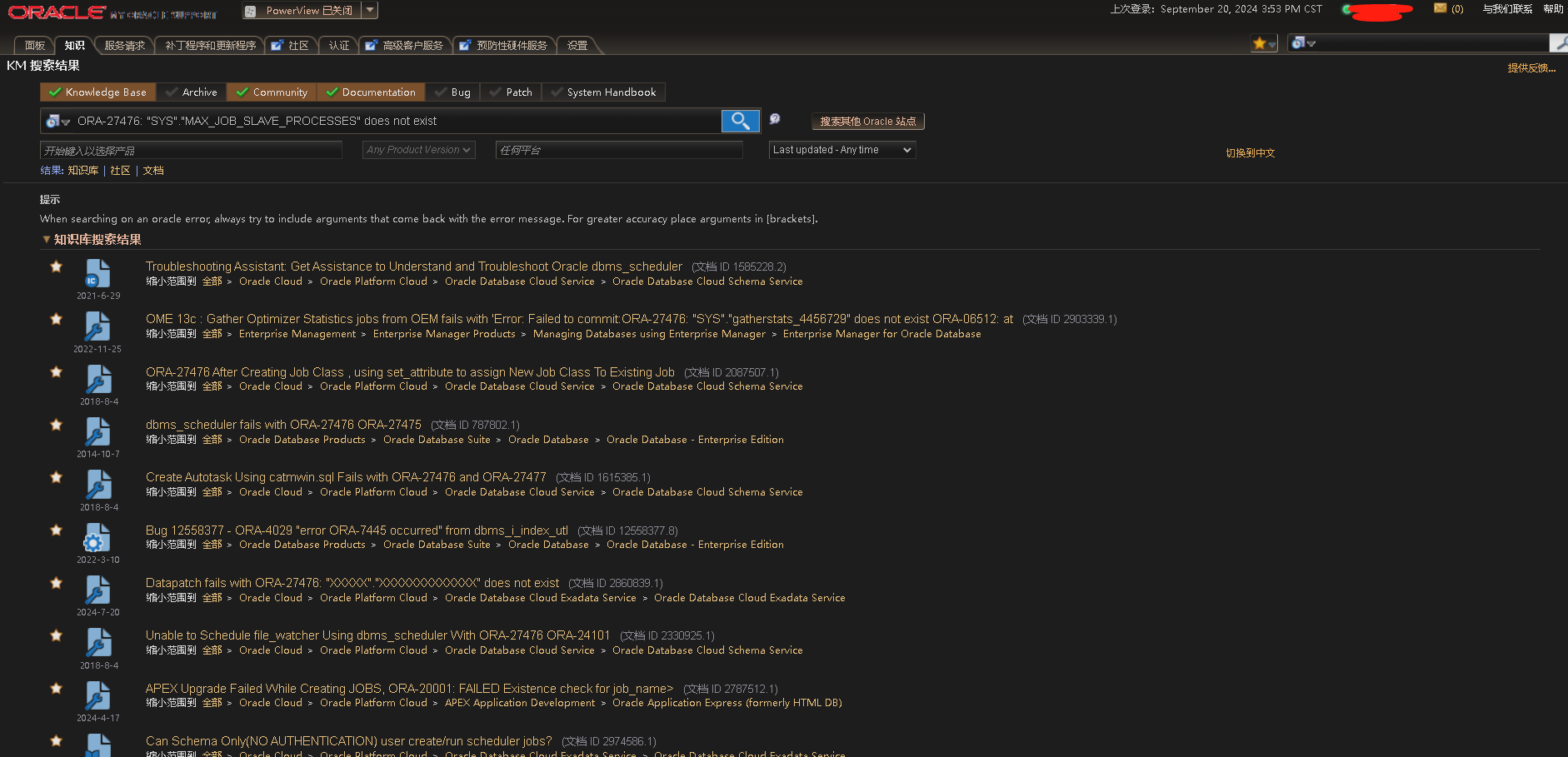
Task: Narrow to APEX Application Development breadcrumb
Action: click(520, 703)
